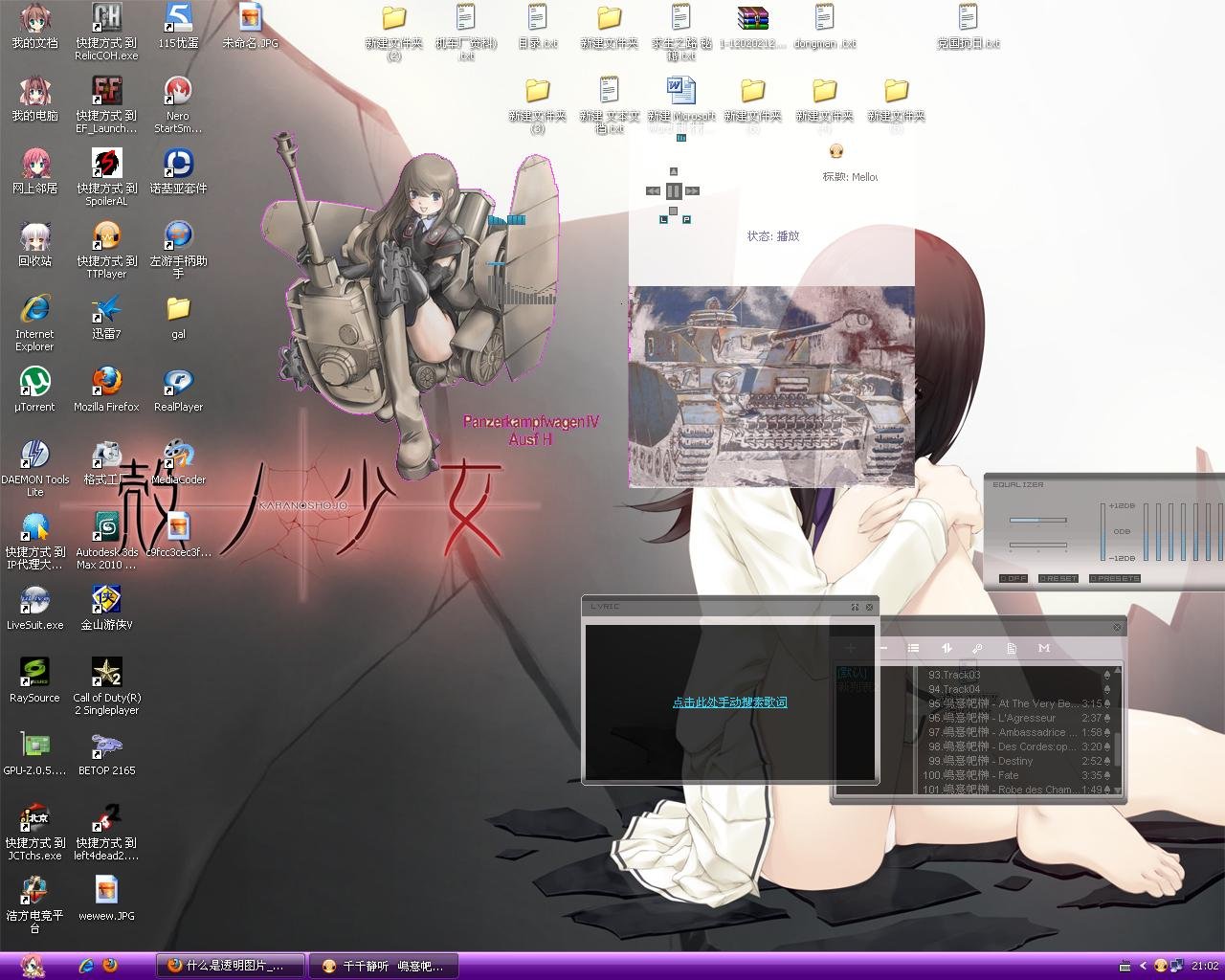Click the playlist file edit icon

1011,649
